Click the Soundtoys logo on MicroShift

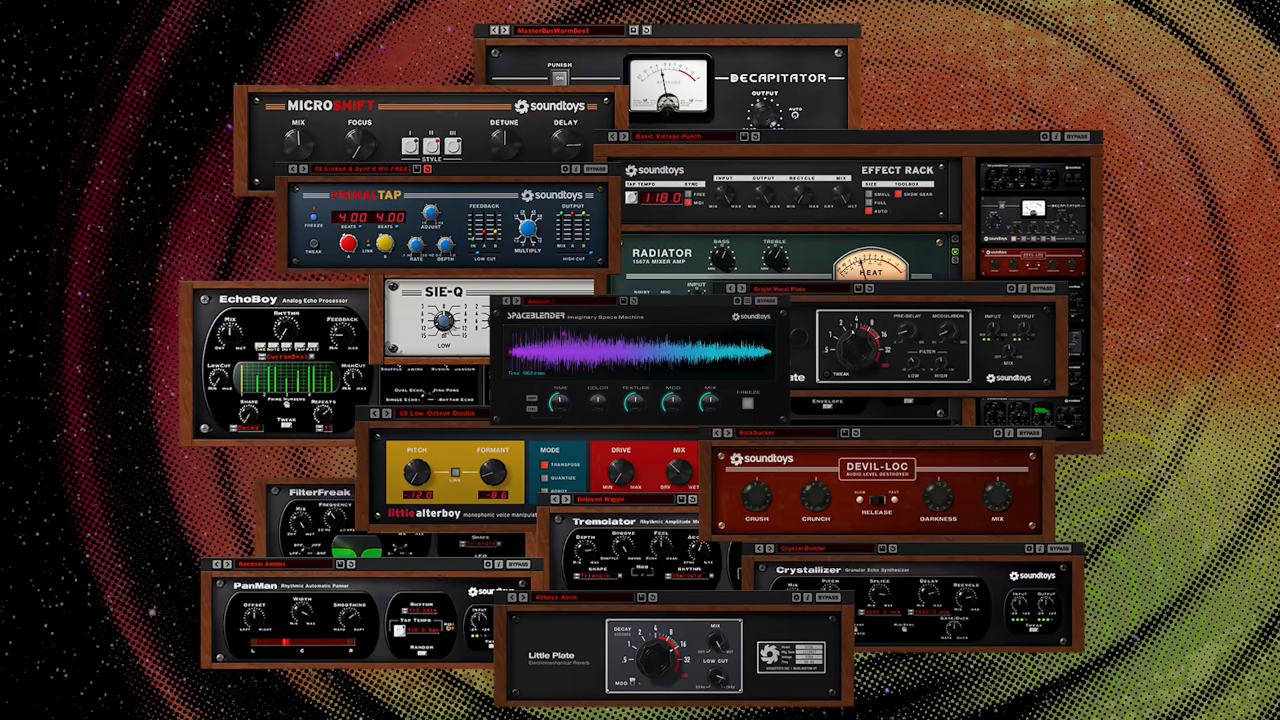tap(547, 107)
